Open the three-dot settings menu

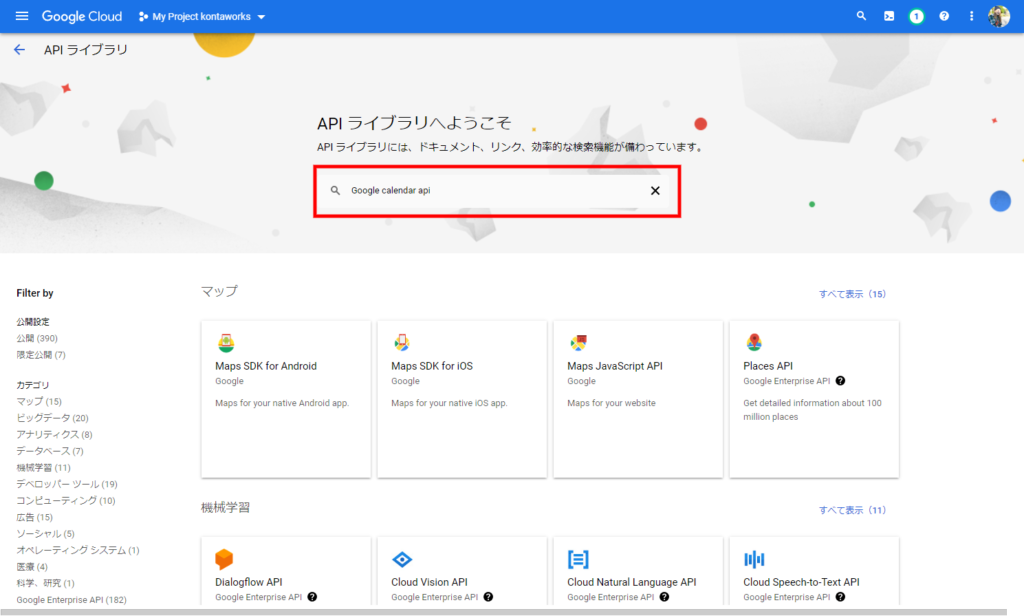pos(971,16)
